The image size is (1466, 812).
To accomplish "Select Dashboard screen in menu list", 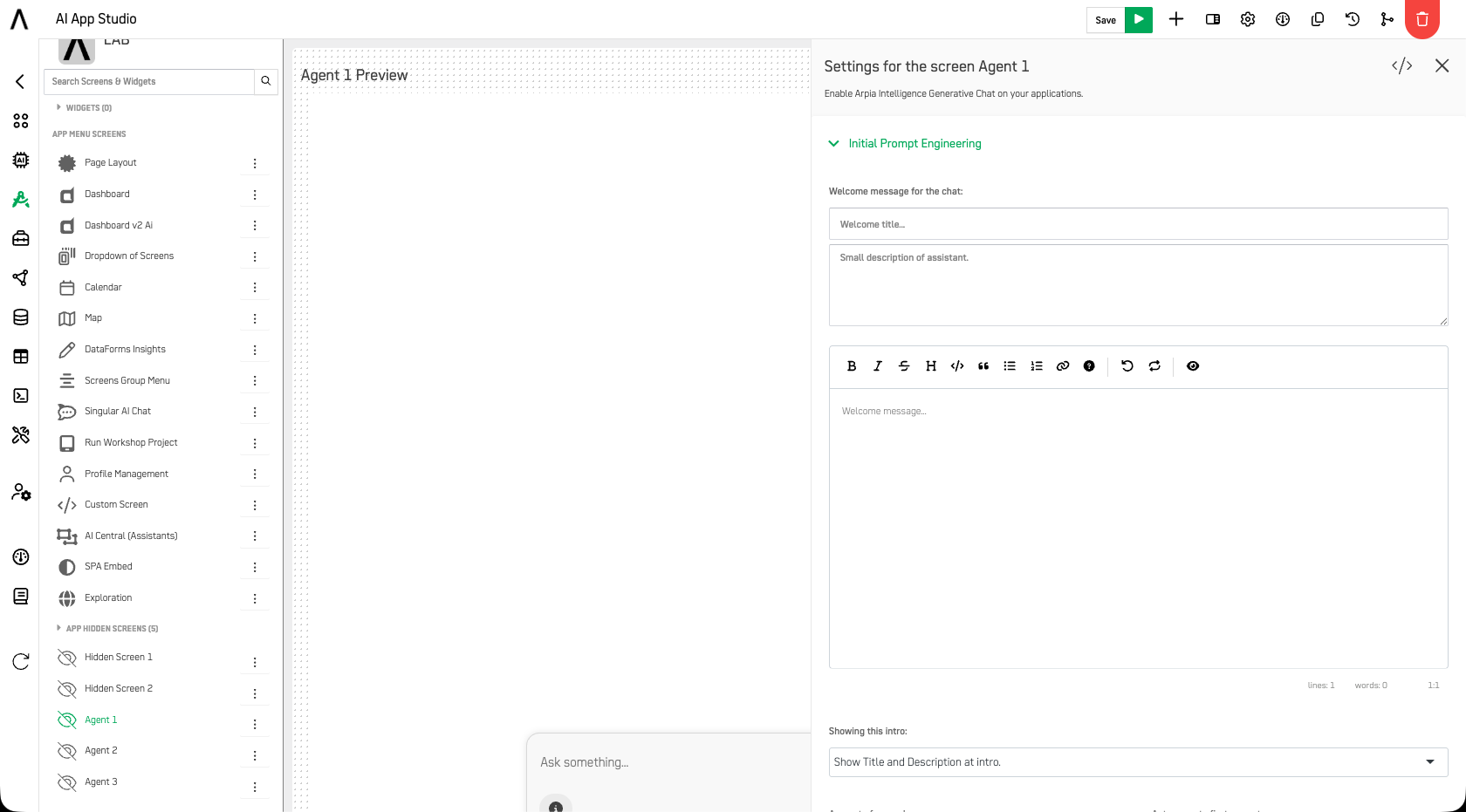I will coord(106,194).
